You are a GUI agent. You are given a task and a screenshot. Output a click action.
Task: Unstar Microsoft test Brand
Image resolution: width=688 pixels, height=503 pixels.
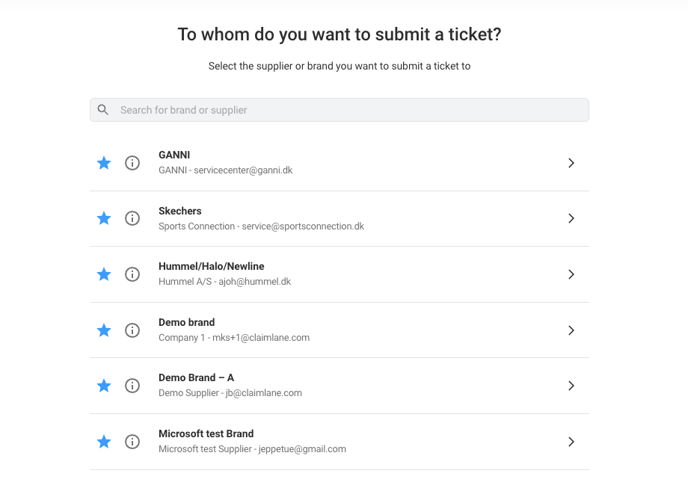[x=104, y=442]
